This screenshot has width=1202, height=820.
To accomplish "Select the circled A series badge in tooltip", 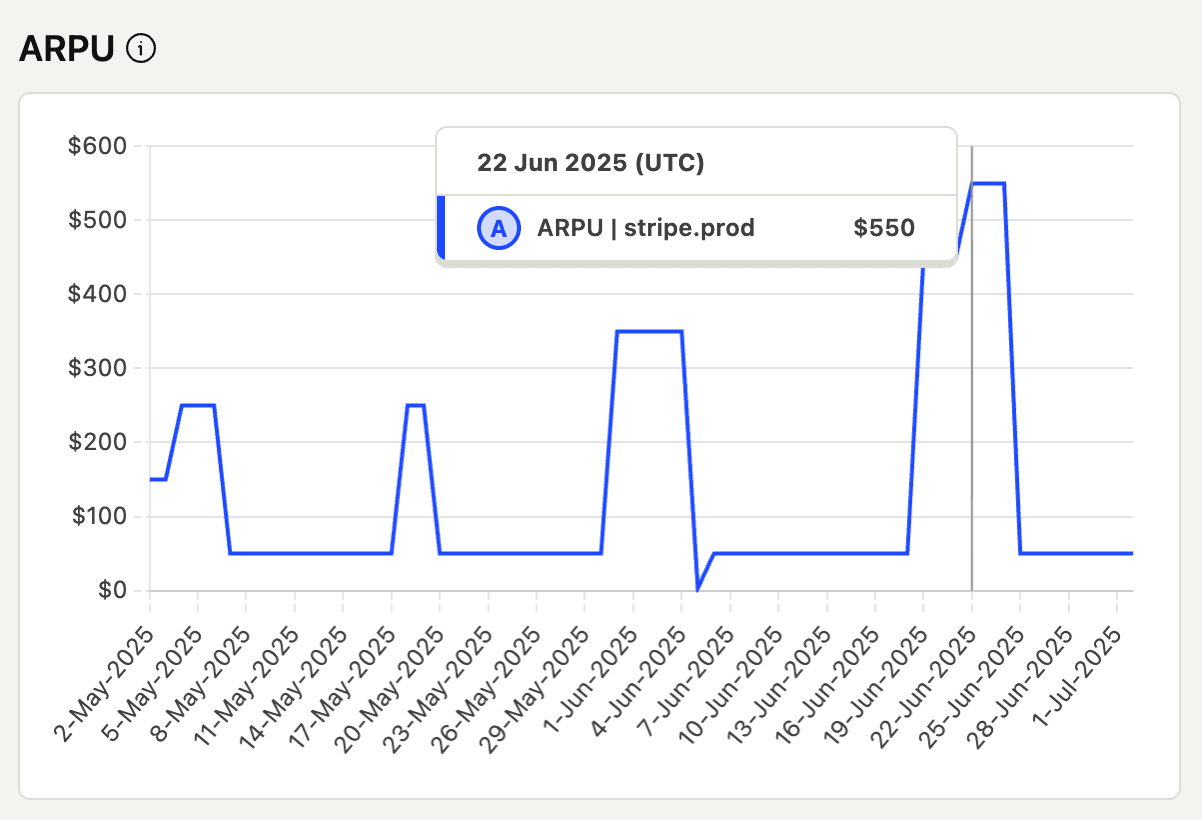I will coord(498,228).
